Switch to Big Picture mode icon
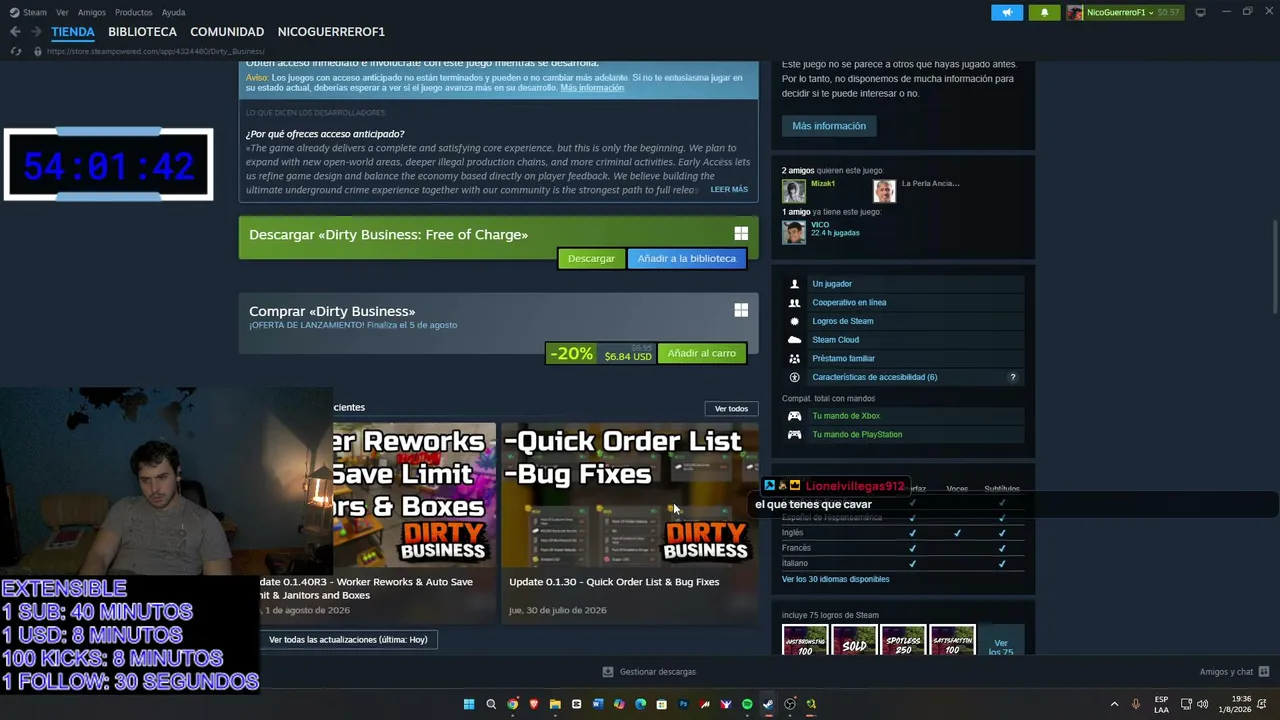The height and width of the screenshot is (720, 1280). [1200, 12]
